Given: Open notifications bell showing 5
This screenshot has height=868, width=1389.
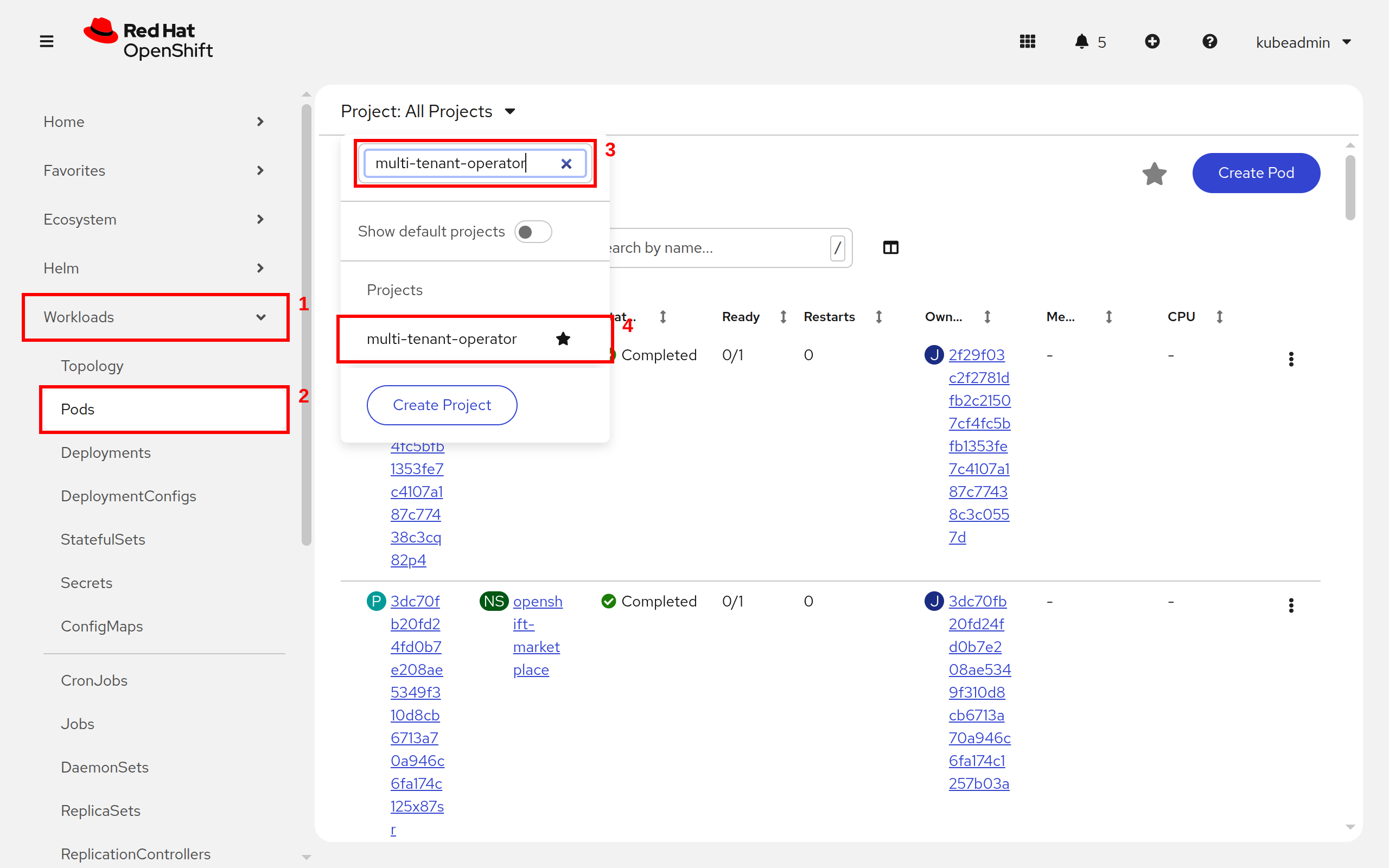Looking at the screenshot, I should tap(1090, 41).
